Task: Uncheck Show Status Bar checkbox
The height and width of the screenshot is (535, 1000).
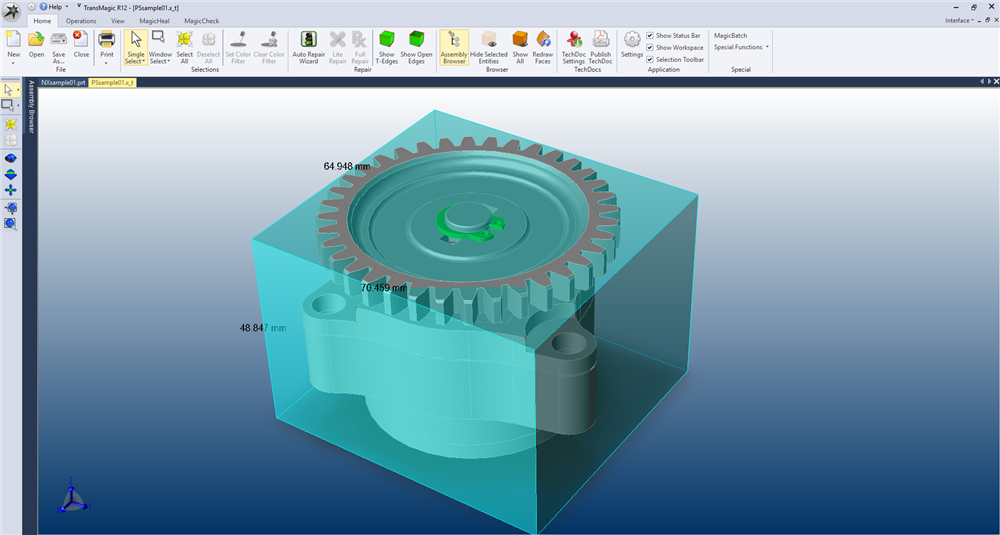Action: (650, 35)
